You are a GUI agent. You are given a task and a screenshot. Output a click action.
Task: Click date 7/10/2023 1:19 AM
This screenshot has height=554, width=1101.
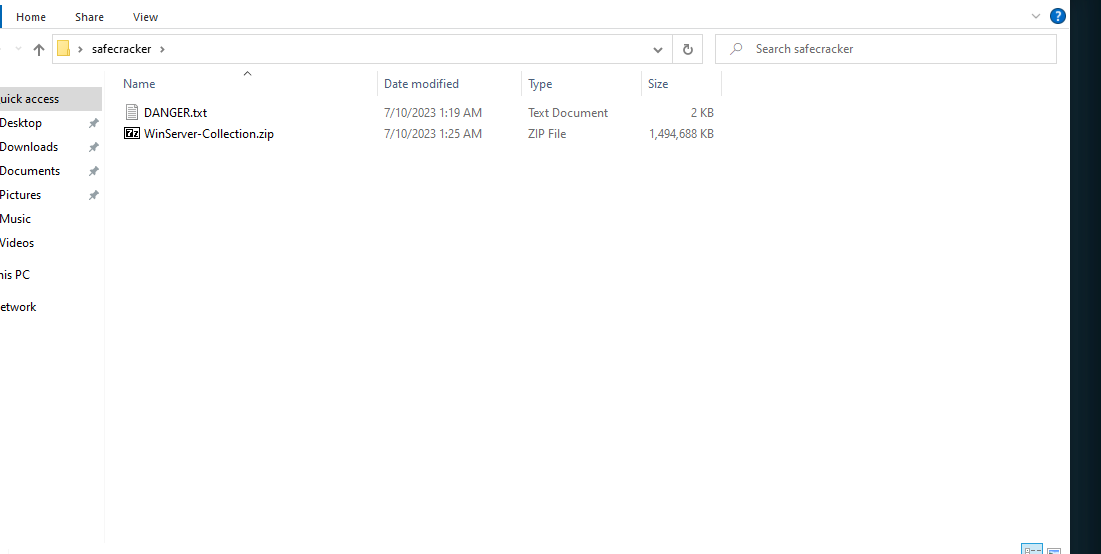coord(433,112)
